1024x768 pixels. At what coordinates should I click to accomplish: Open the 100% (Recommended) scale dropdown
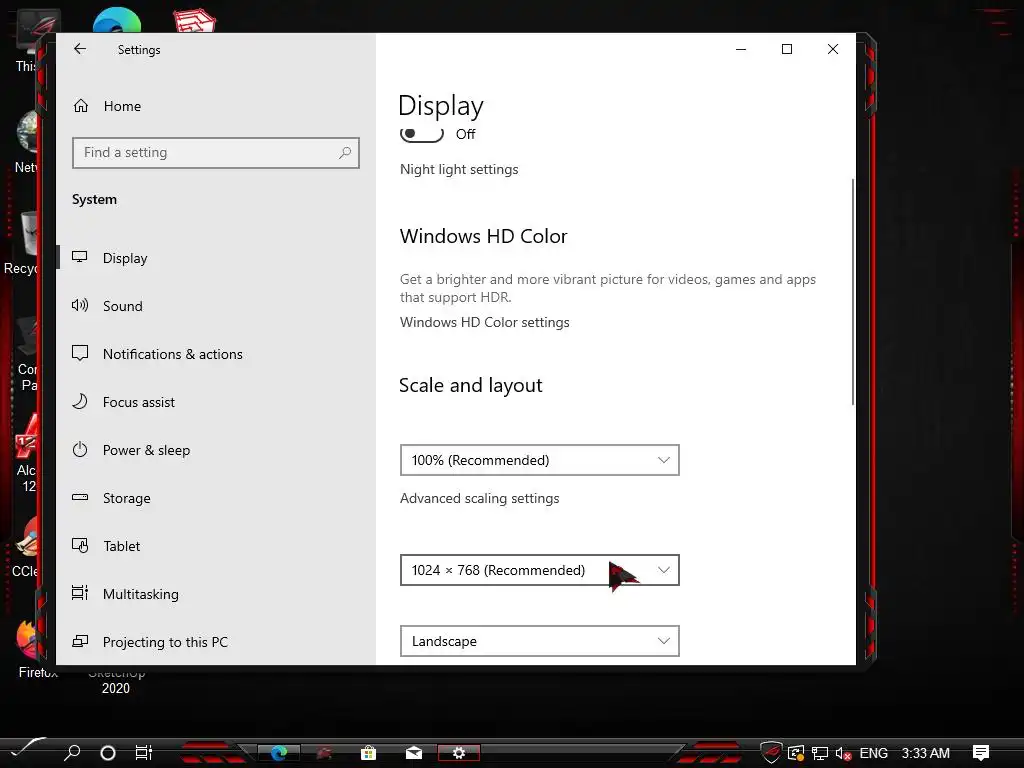[539, 460]
